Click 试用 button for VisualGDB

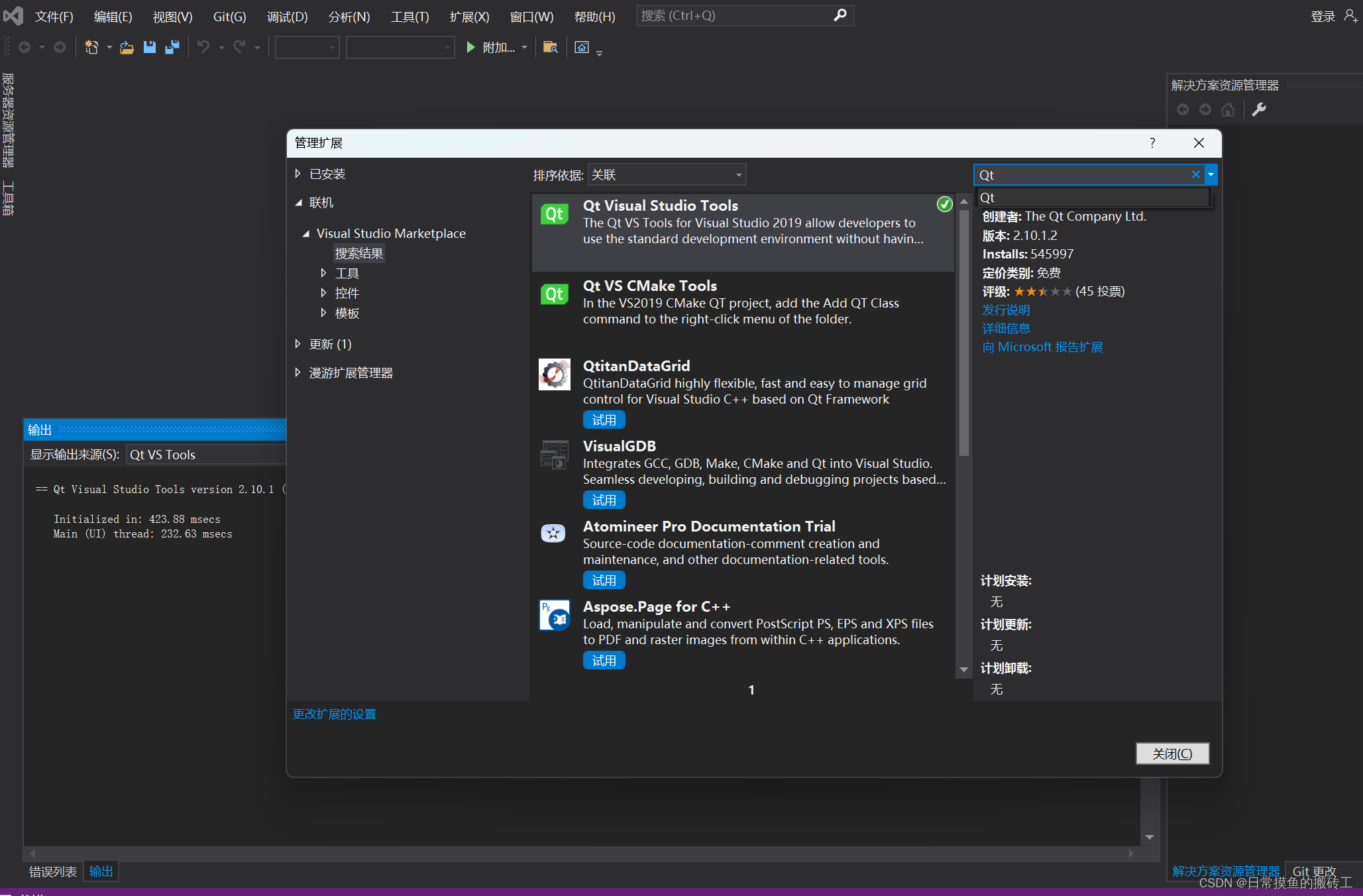pyautogui.click(x=604, y=500)
